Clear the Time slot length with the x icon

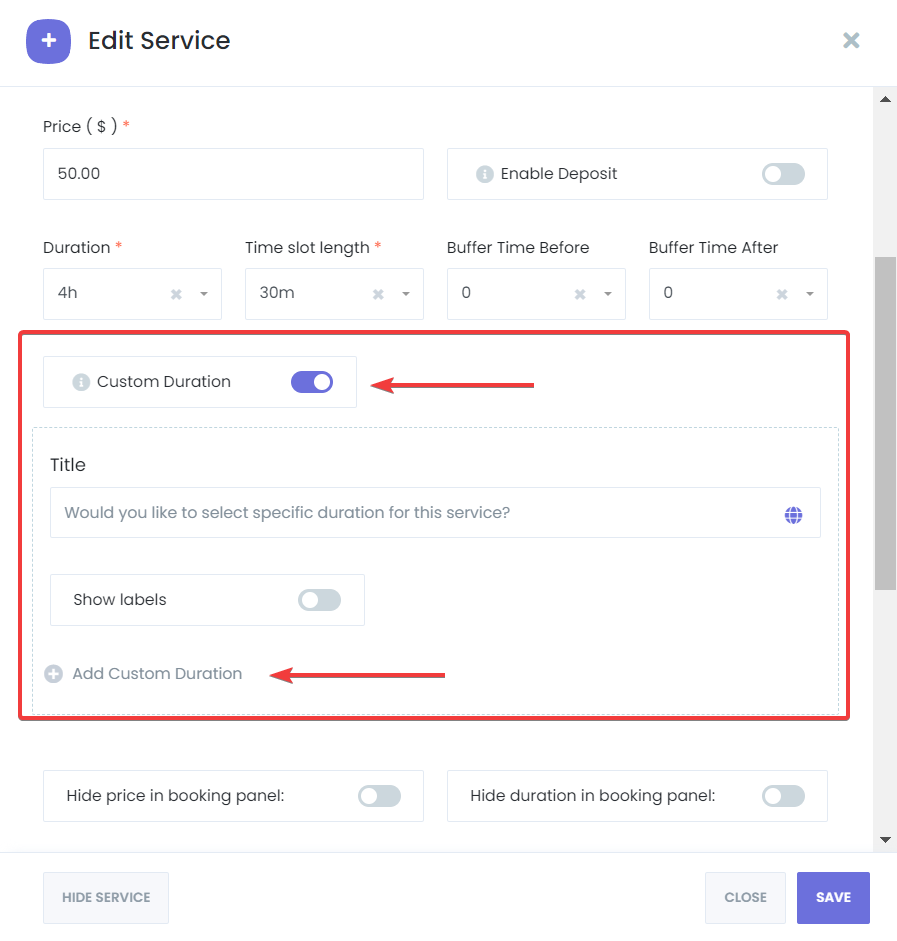tap(377, 294)
